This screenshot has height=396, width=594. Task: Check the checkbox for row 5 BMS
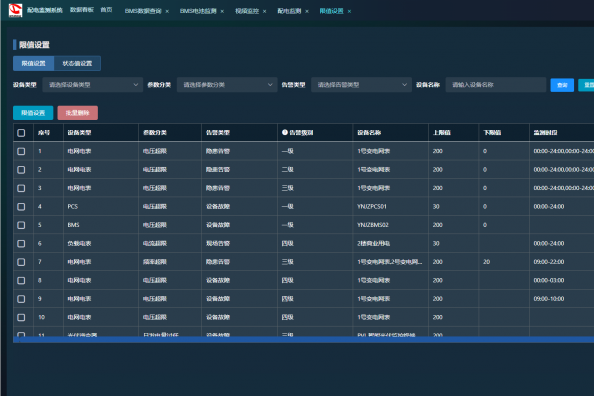[x=21, y=225]
